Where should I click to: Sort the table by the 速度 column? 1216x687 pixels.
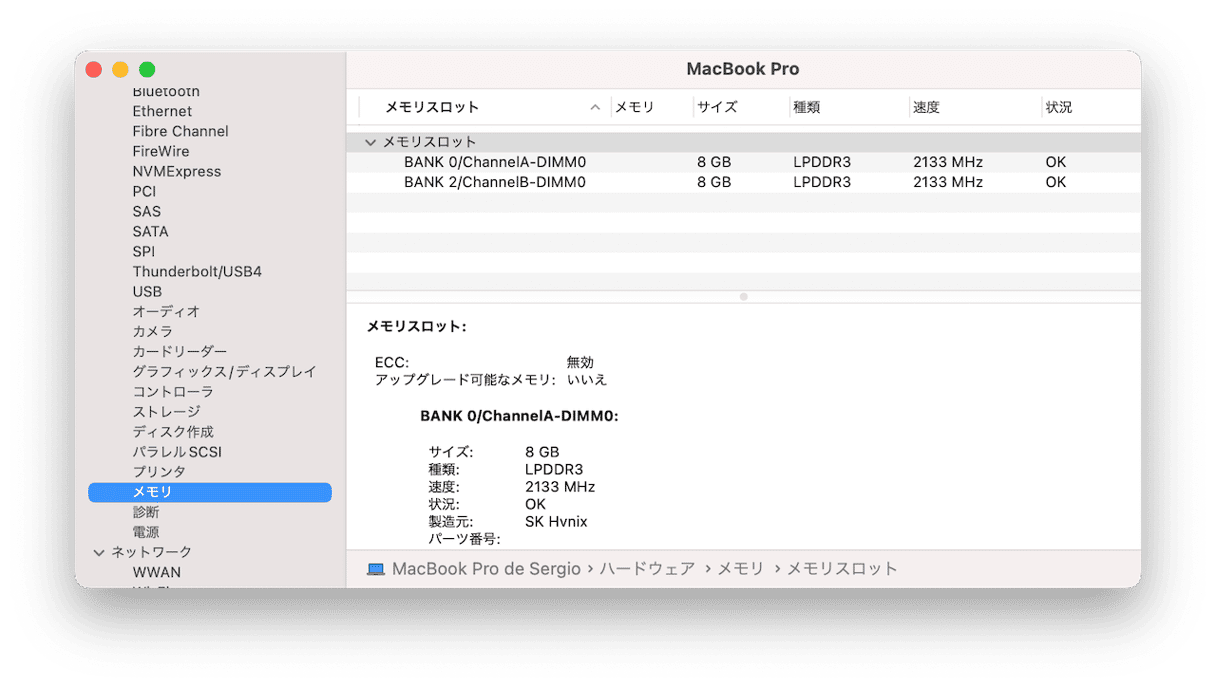point(926,106)
